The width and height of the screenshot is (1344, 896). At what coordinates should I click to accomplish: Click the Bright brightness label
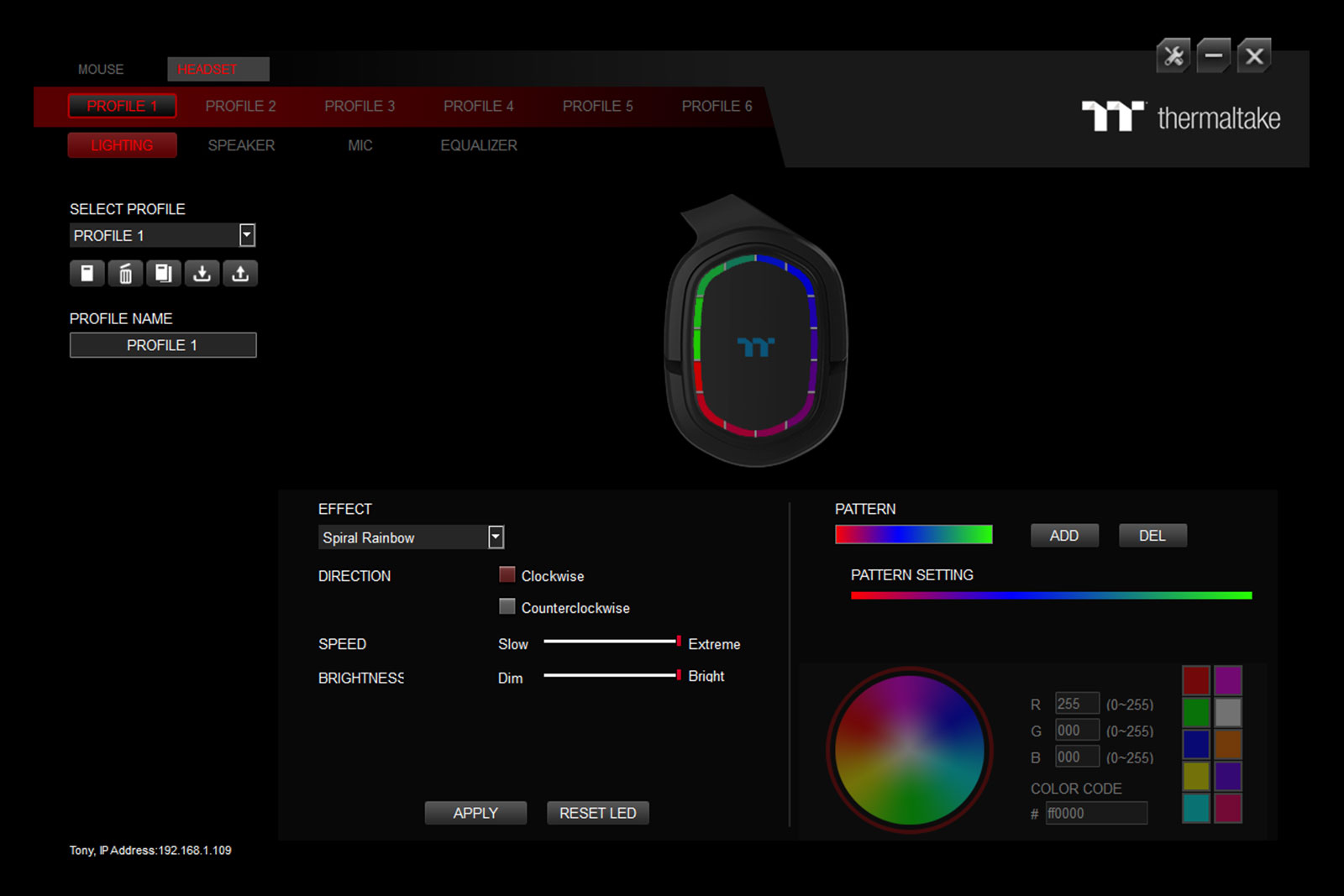tap(706, 676)
